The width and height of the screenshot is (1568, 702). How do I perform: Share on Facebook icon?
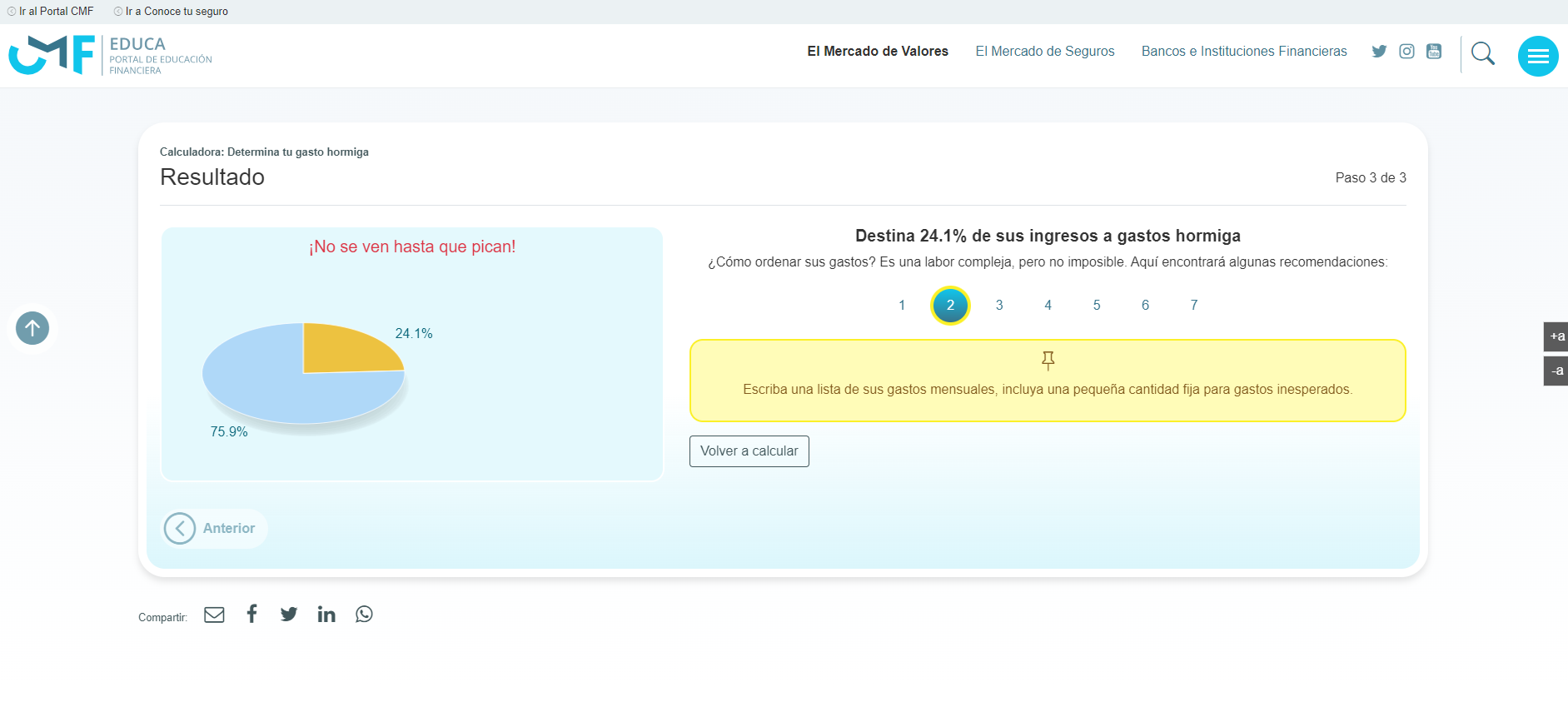click(x=251, y=614)
